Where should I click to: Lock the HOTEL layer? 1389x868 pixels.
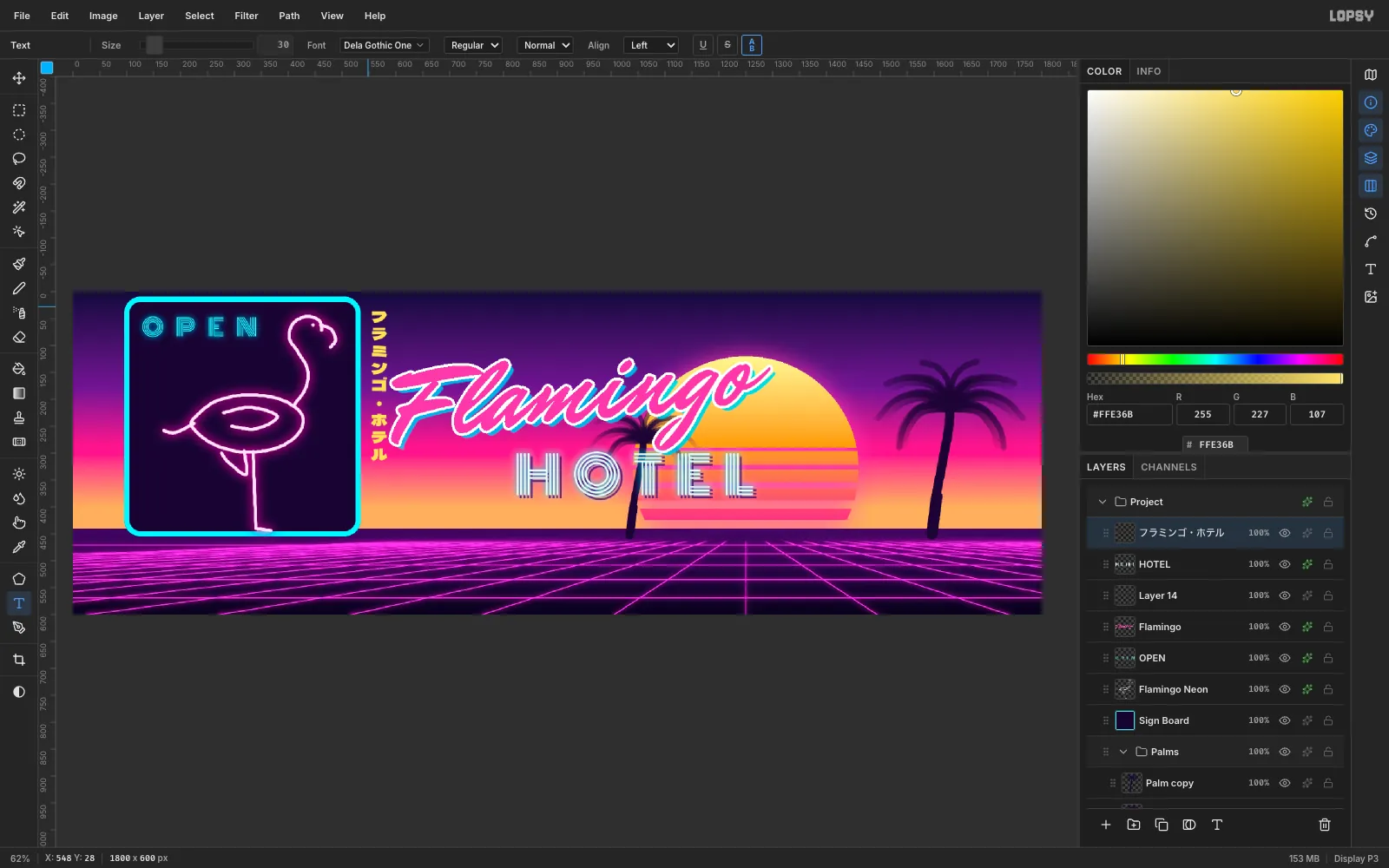pyautogui.click(x=1328, y=564)
